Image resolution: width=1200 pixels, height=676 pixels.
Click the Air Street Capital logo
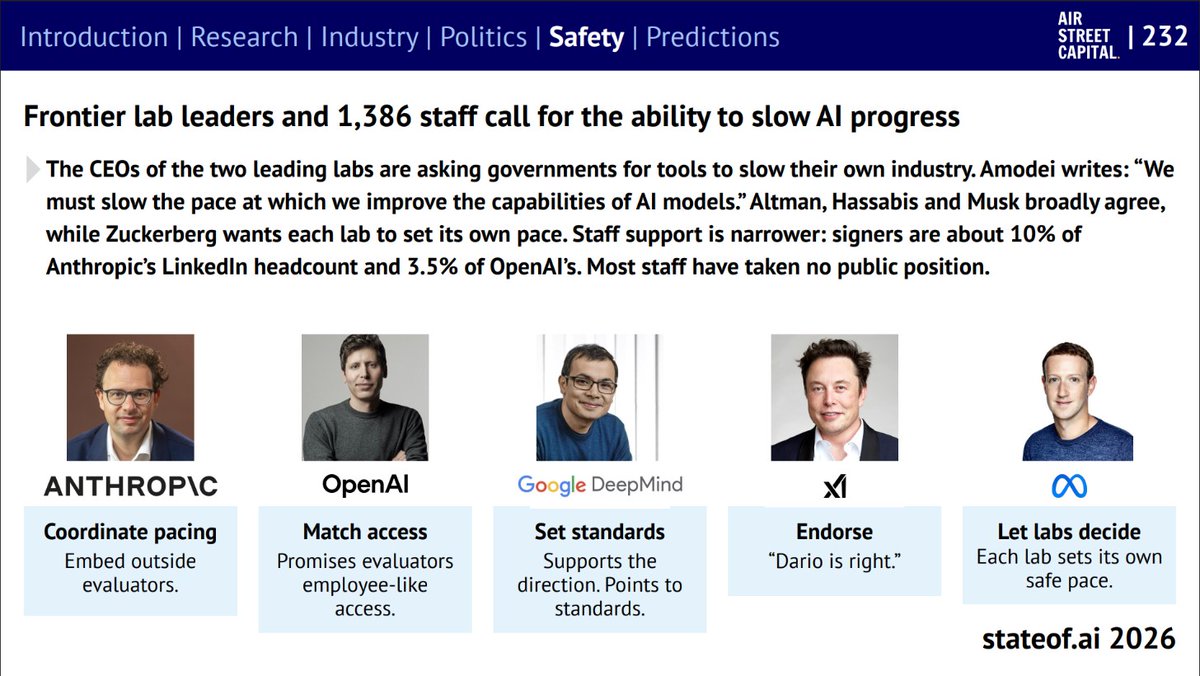(1088, 35)
